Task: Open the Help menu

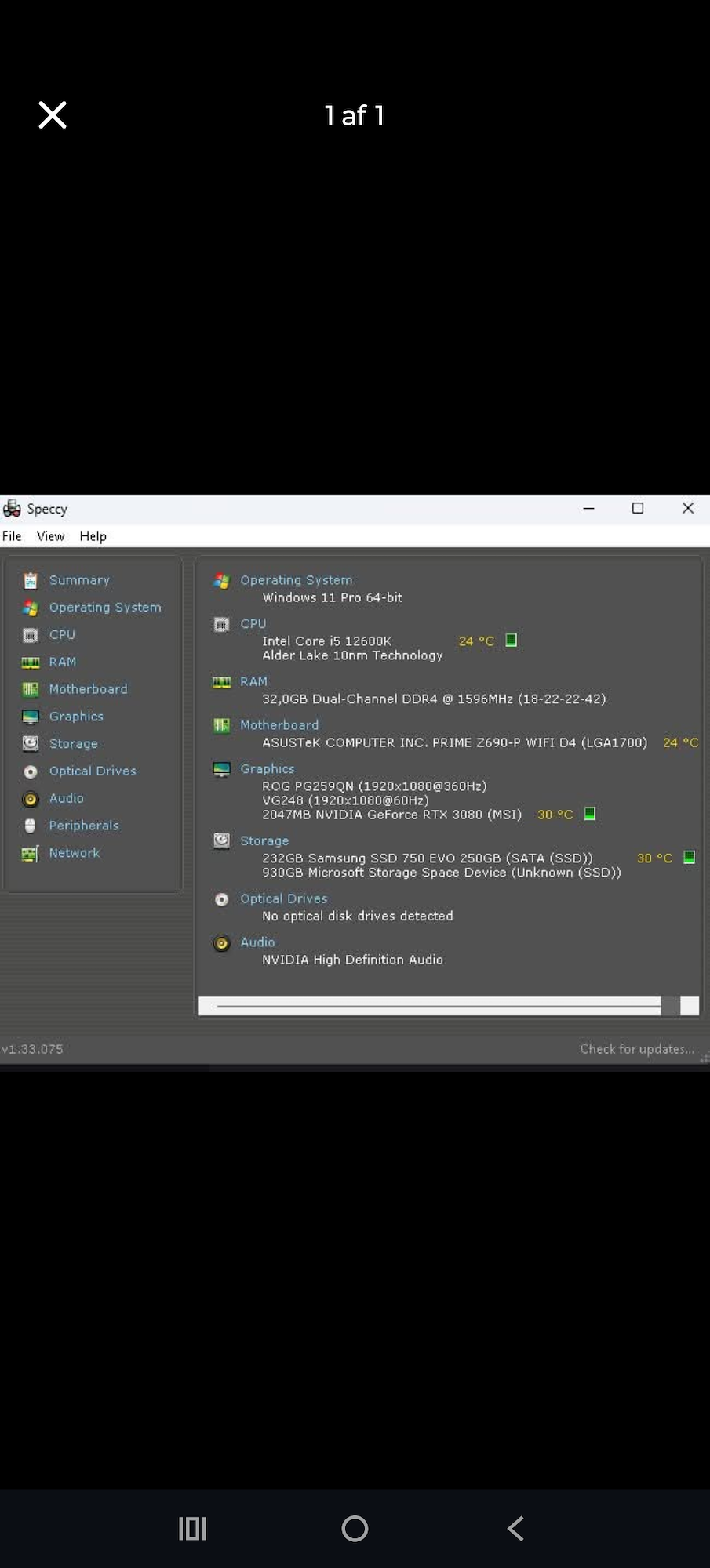Action: point(93,536)
